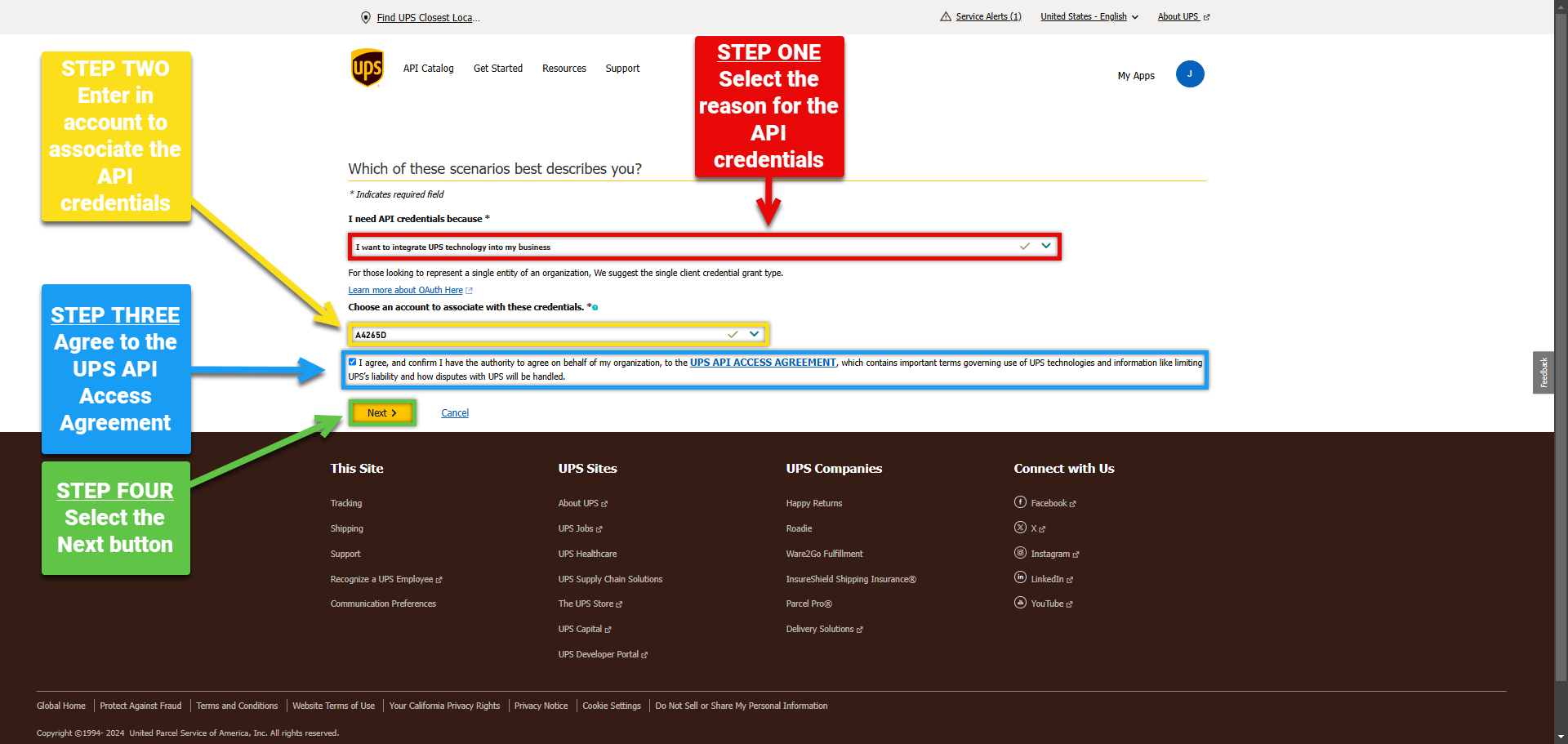Click the YouTube icon in footer

coord(1020,603)
